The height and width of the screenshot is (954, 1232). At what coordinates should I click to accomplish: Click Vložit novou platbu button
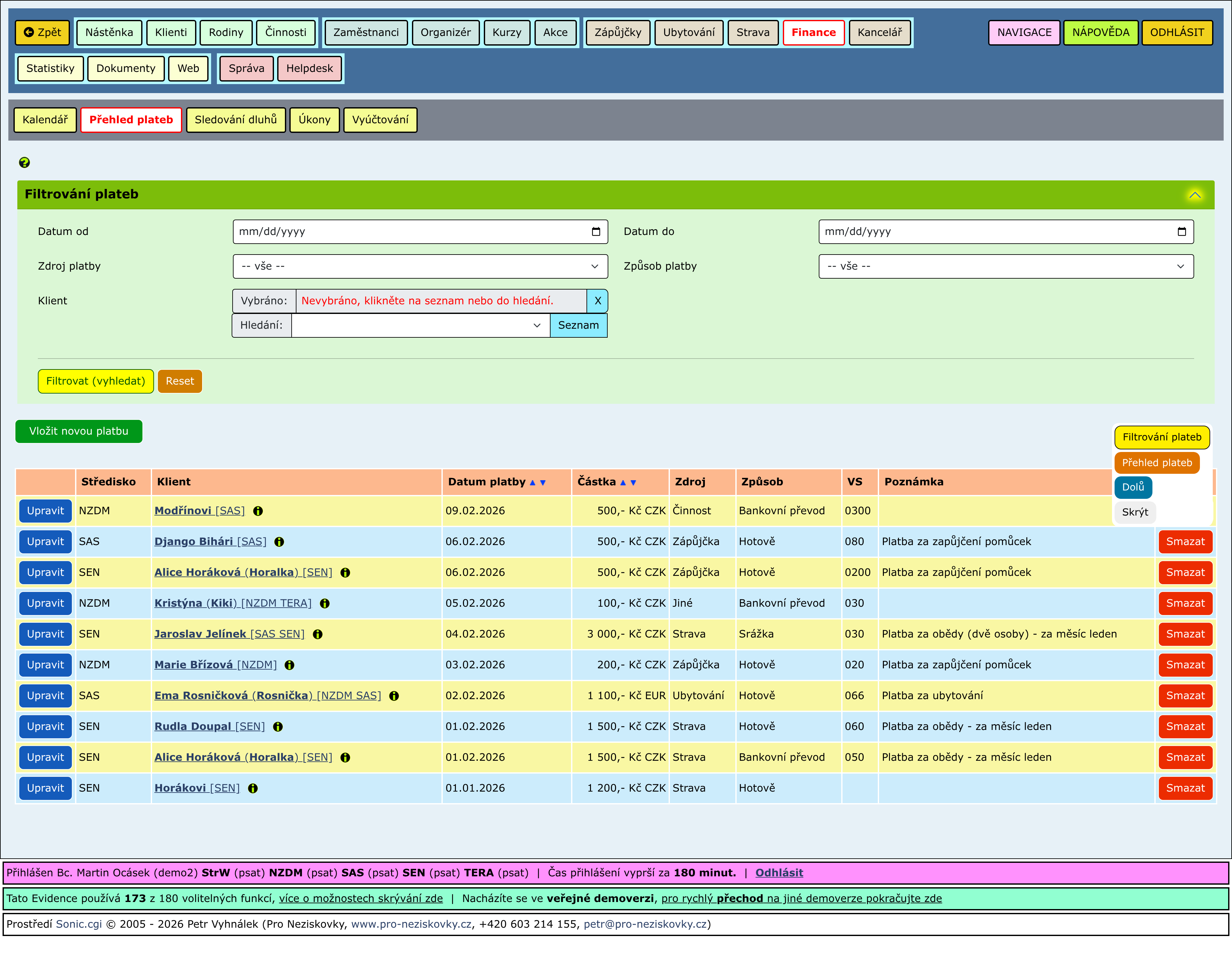[x=79, y=431]
